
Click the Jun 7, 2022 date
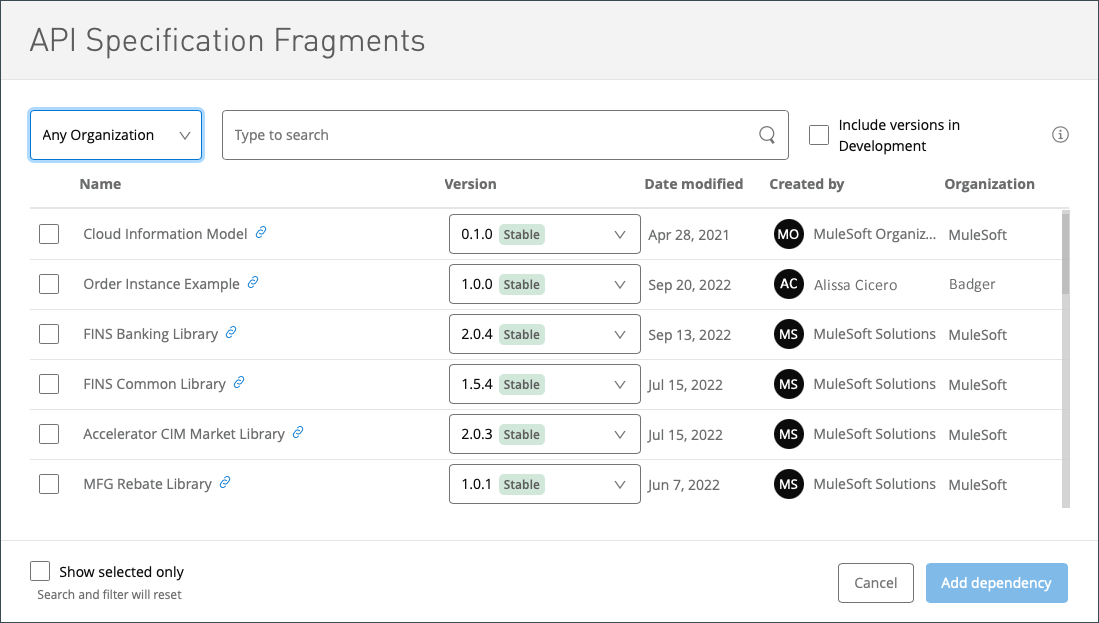point(684,485)
